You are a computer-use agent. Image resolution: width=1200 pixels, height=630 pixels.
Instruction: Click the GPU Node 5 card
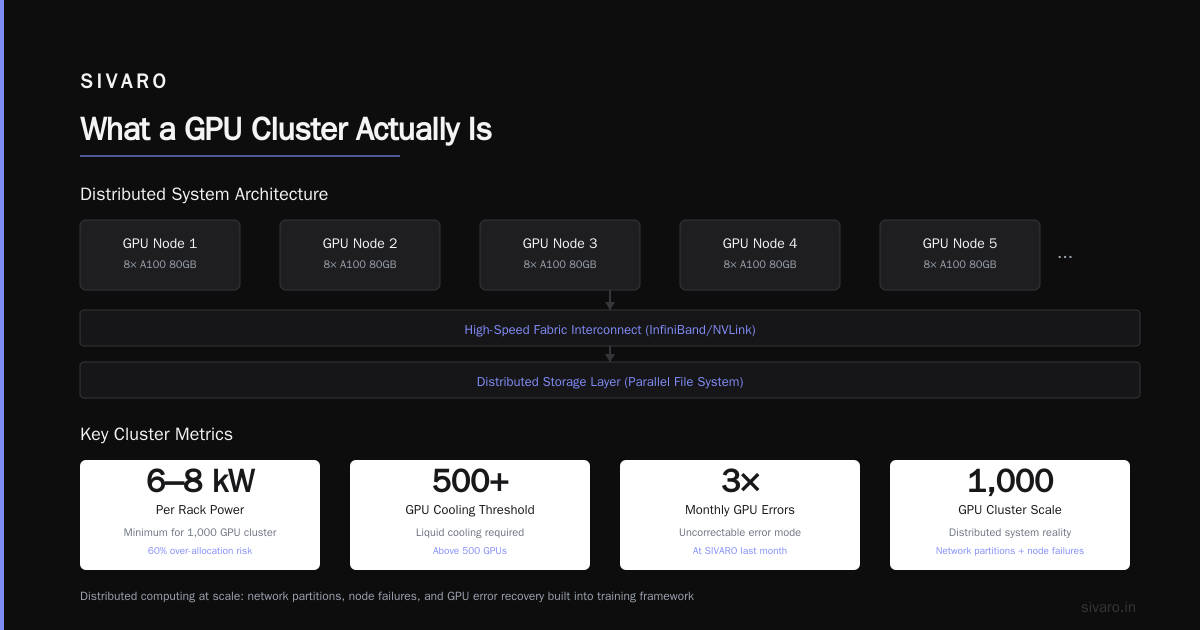click(960, 255)
